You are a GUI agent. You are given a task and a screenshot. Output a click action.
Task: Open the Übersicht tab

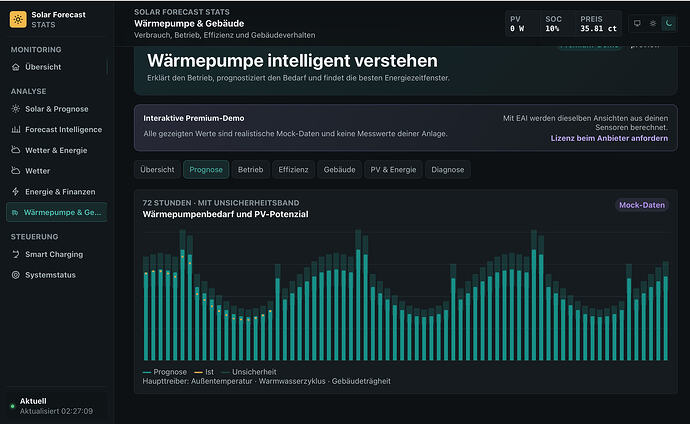[x=157, y=169]
